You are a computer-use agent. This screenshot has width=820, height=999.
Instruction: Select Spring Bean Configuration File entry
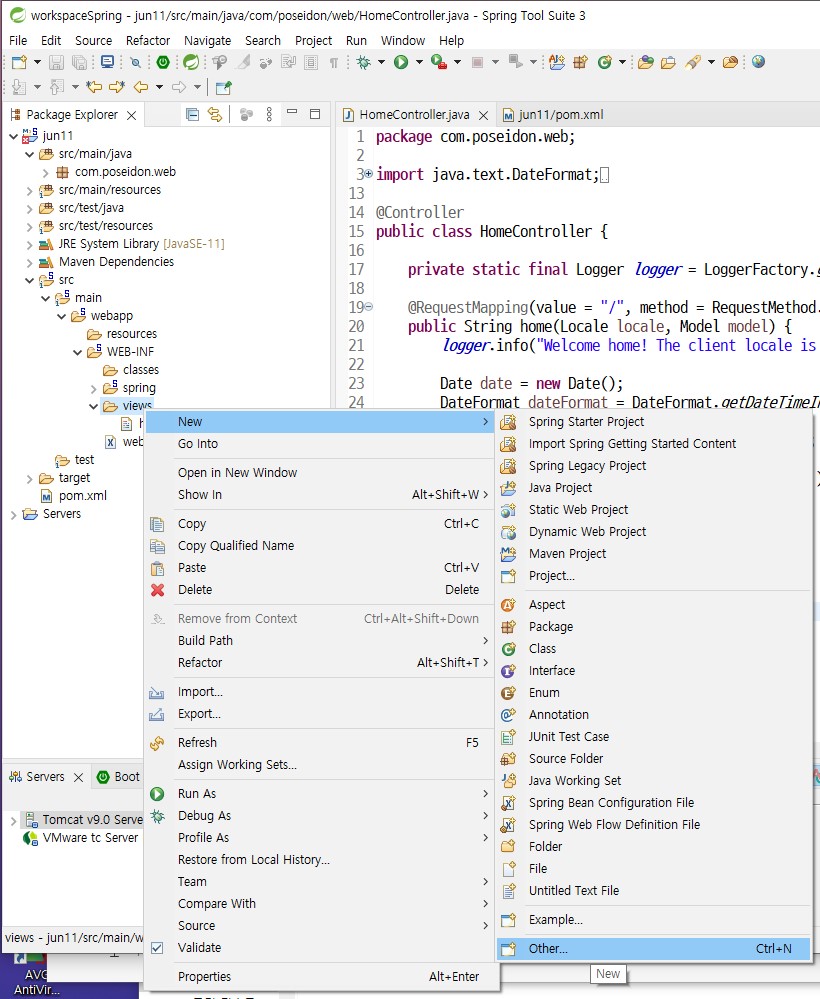(x=652, y=803)
